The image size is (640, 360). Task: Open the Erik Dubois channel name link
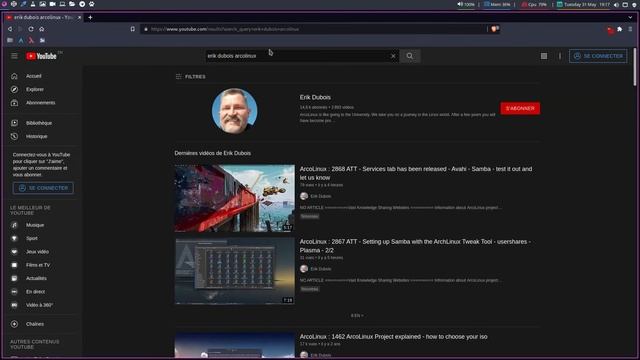point(315,98)
